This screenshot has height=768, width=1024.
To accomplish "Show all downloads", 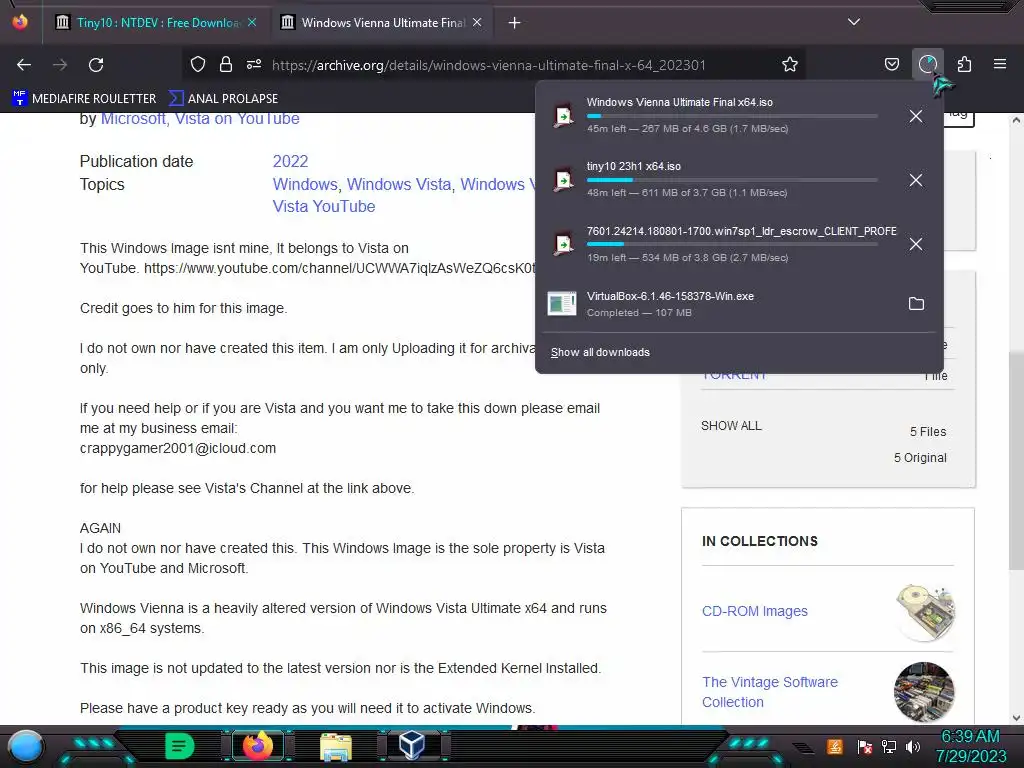I will (600, 352).
